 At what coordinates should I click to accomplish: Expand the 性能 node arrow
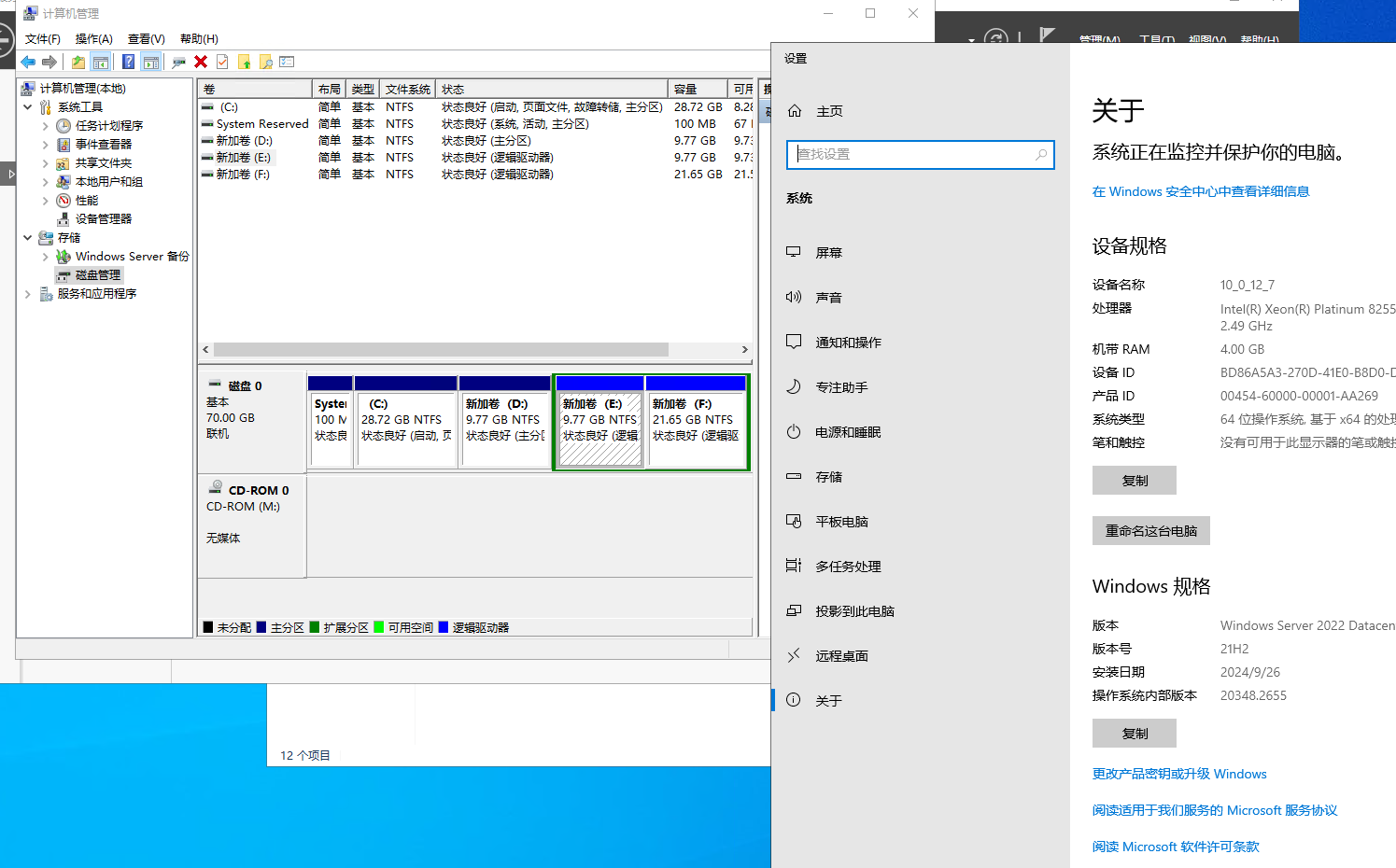point(46,201)
